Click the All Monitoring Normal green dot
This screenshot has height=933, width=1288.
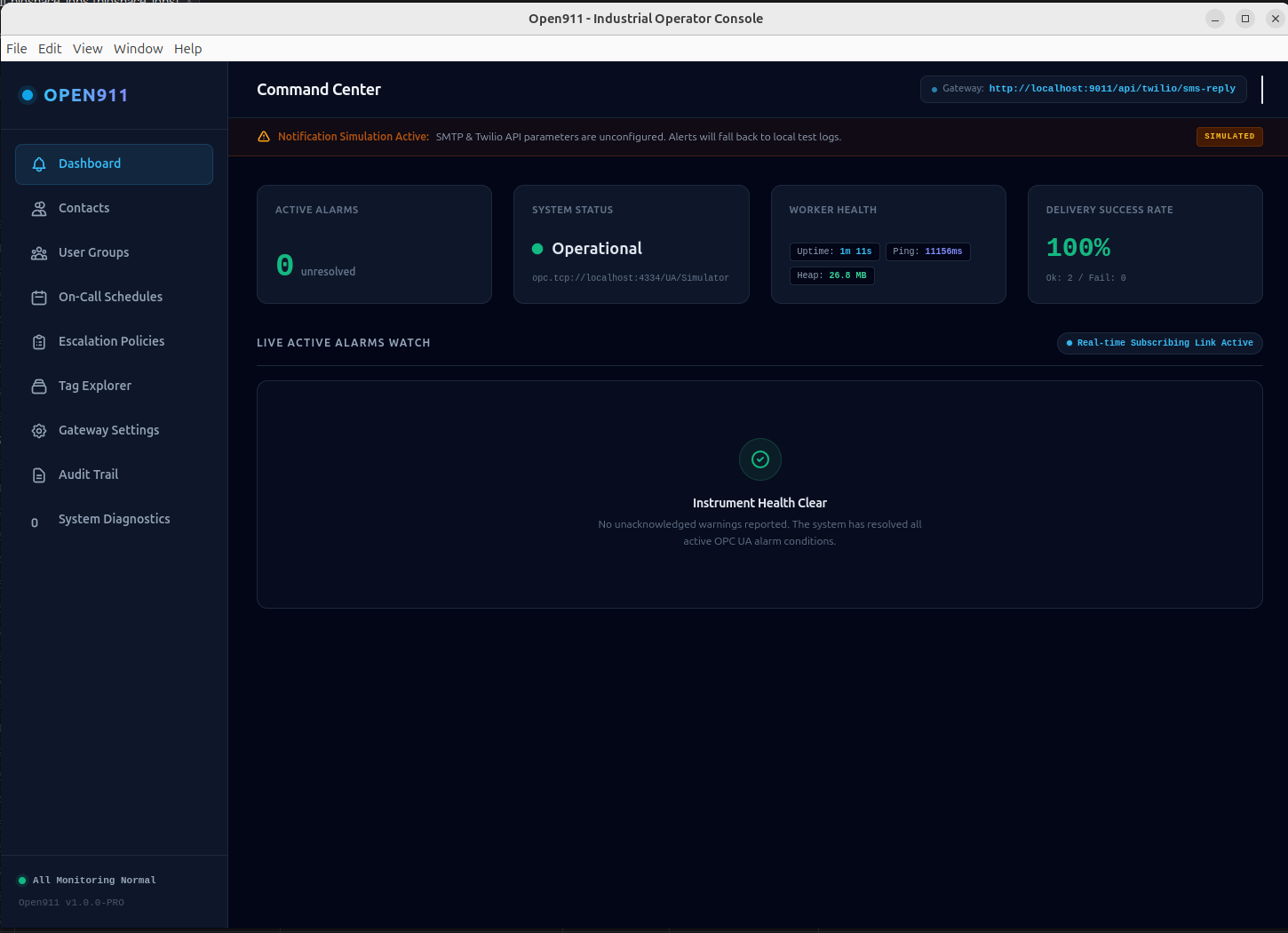click(22, 881)
